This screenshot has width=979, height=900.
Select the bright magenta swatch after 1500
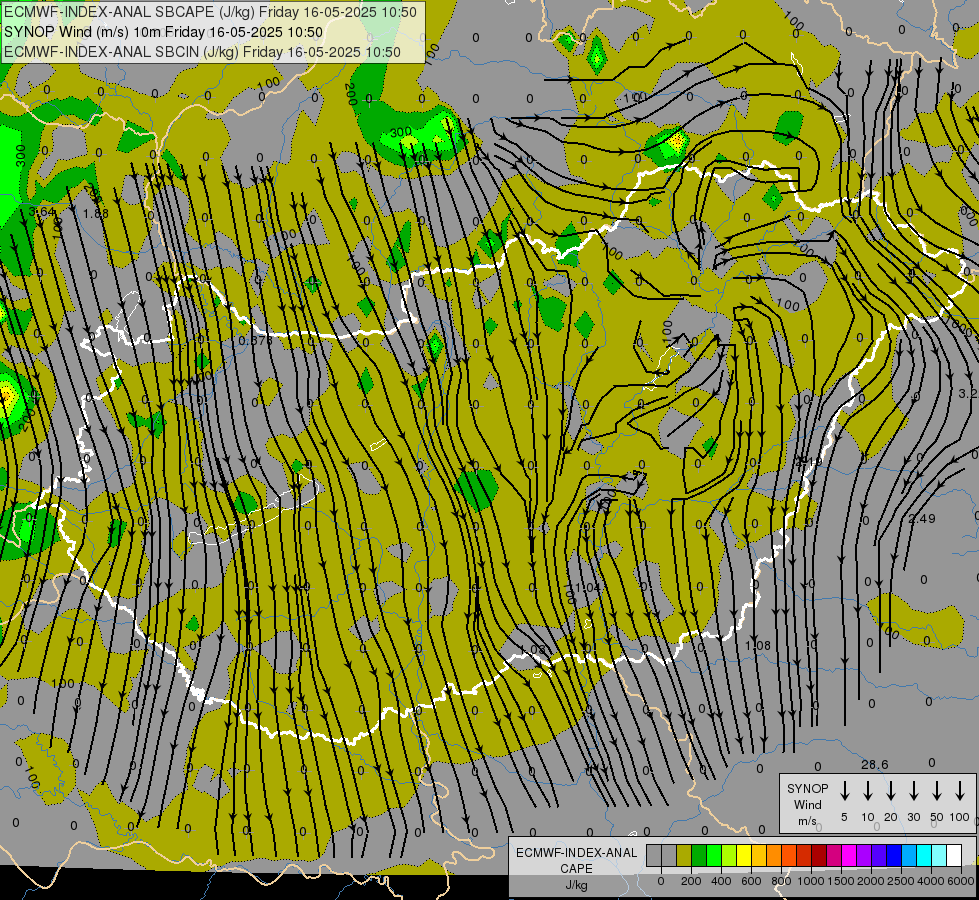tap(849, 855)
